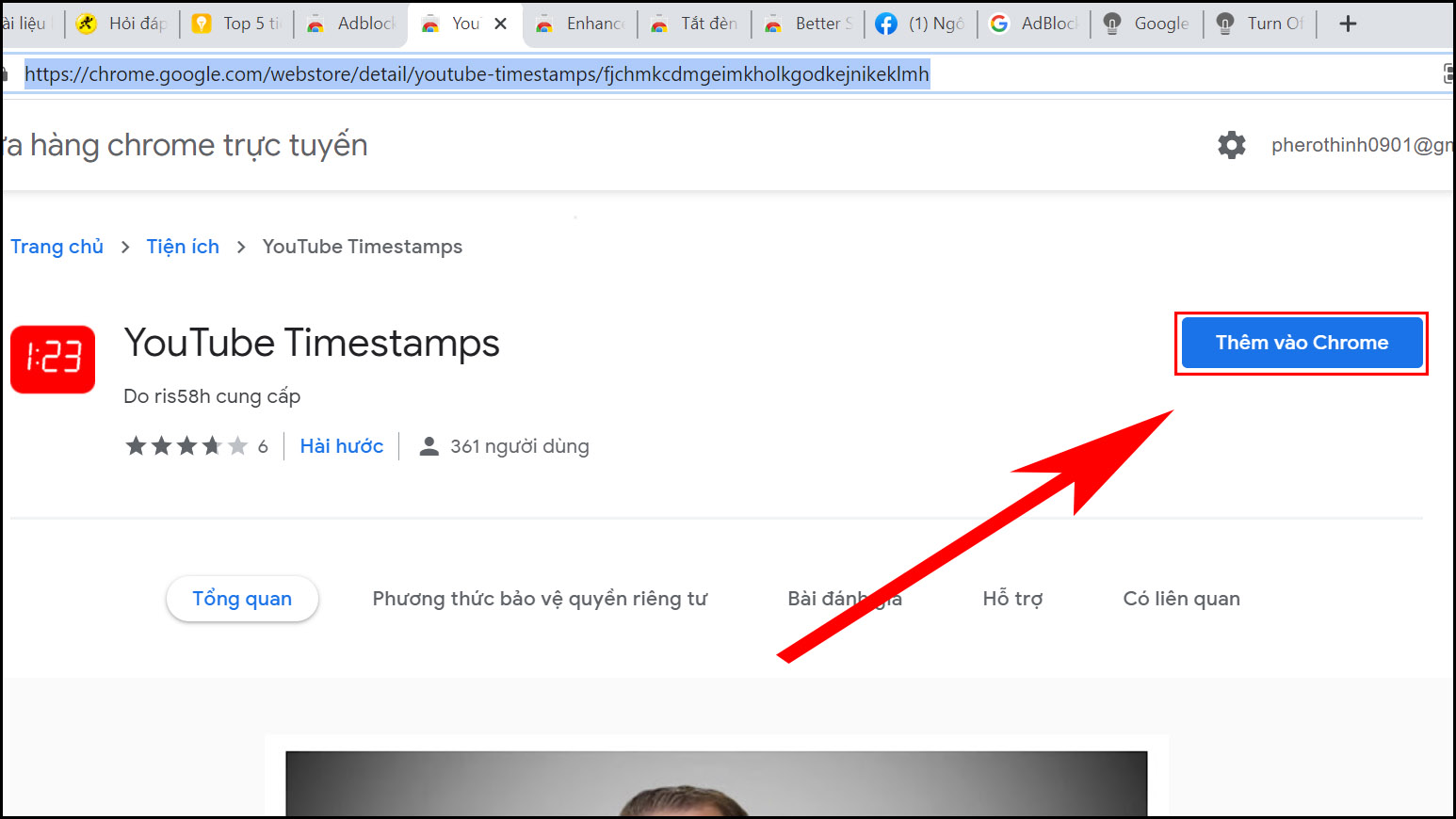1456x819 pixels.
Task: Open new browser tab with plus
Action: click(x=1348, y=24)
